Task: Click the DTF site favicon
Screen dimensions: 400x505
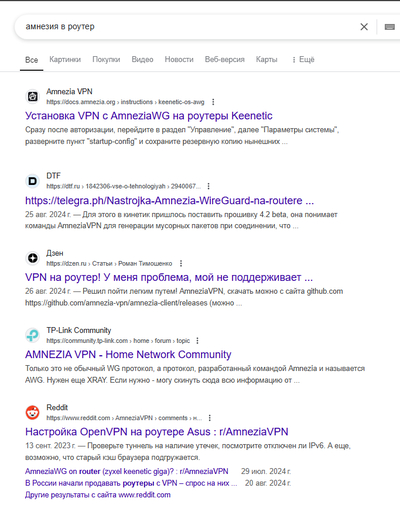Action: 33,181
